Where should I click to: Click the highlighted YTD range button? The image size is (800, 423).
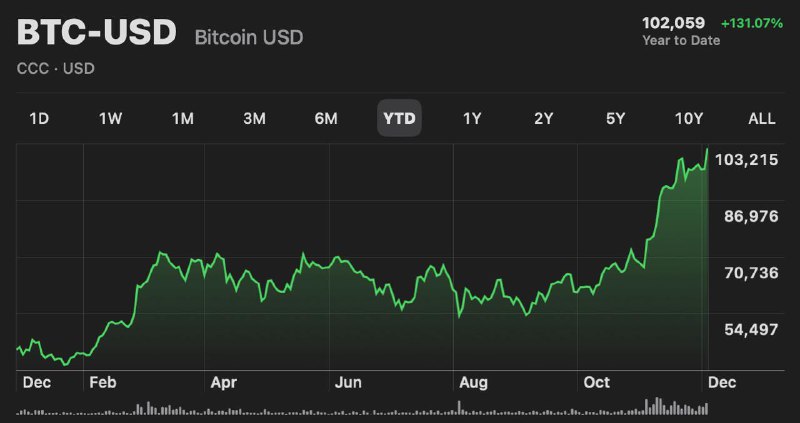tap(400, 118)
